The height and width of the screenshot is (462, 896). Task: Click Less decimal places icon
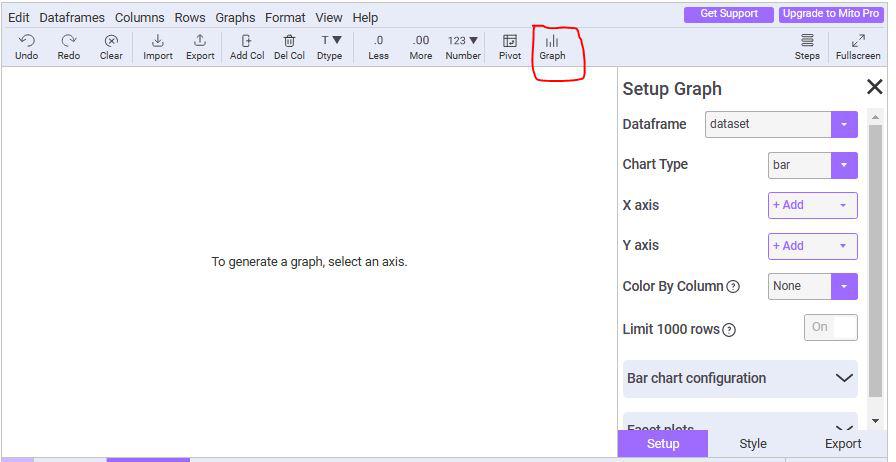(378, 41)
